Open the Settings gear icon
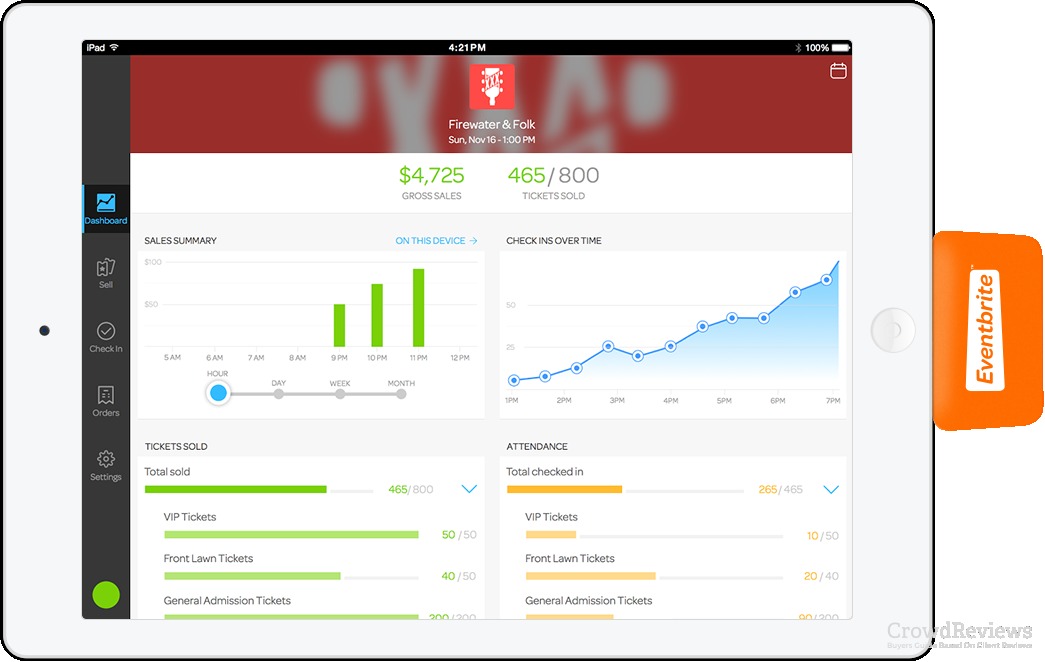This screenshot has height=662, width=1045. (105, 461)
